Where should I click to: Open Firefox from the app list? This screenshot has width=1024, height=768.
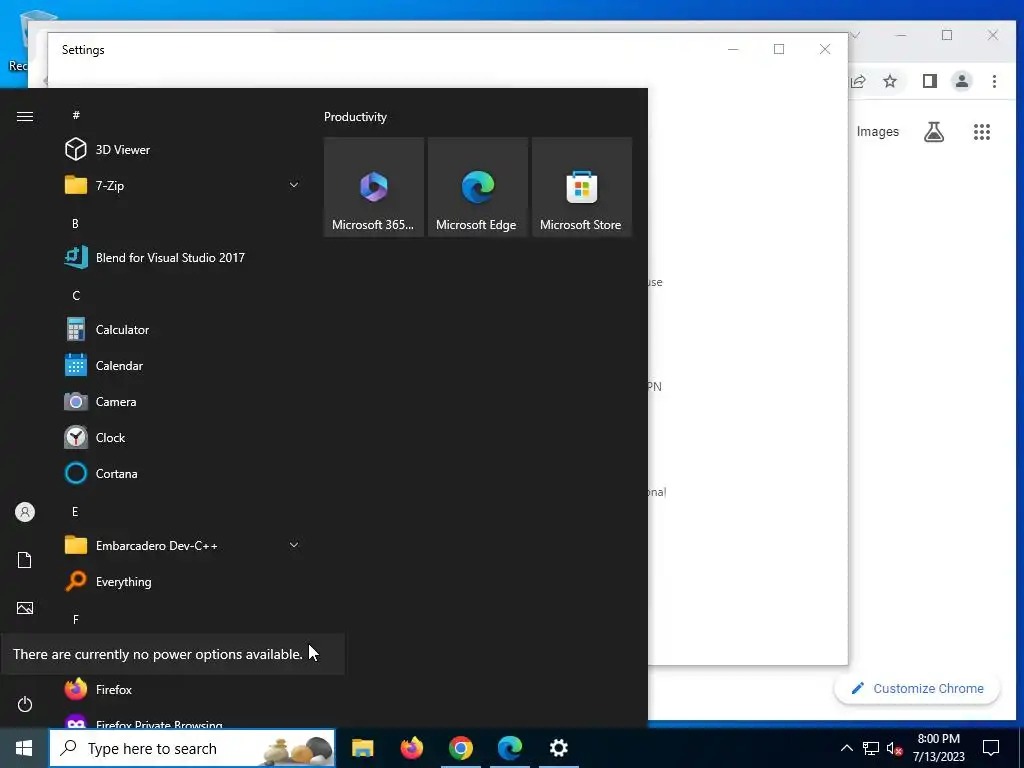pos(183,690)
